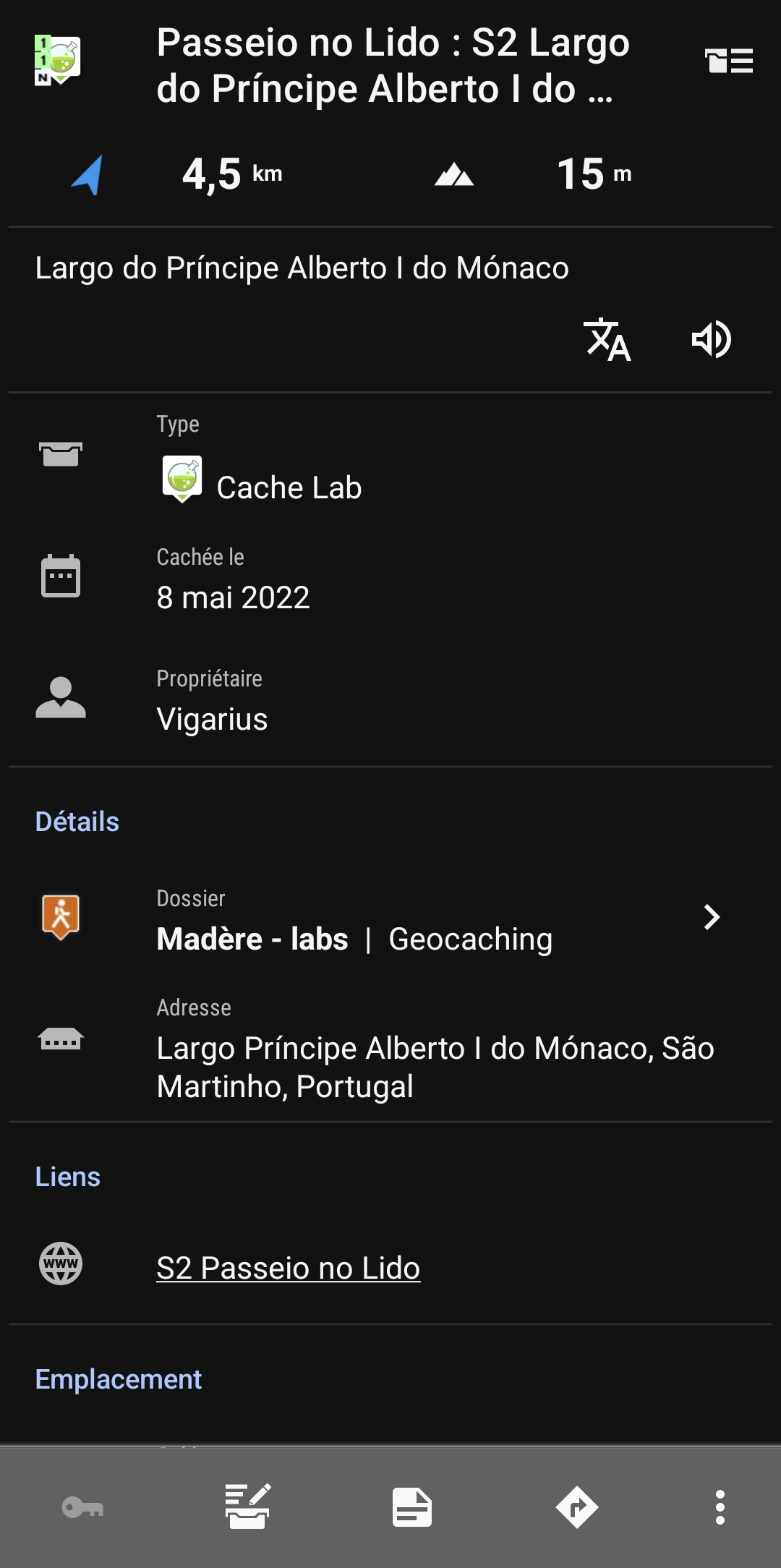The height and width of the screenshot is (1568, 781).
Task: Tap the Lab cache icon in header
Action: [58, 61]
